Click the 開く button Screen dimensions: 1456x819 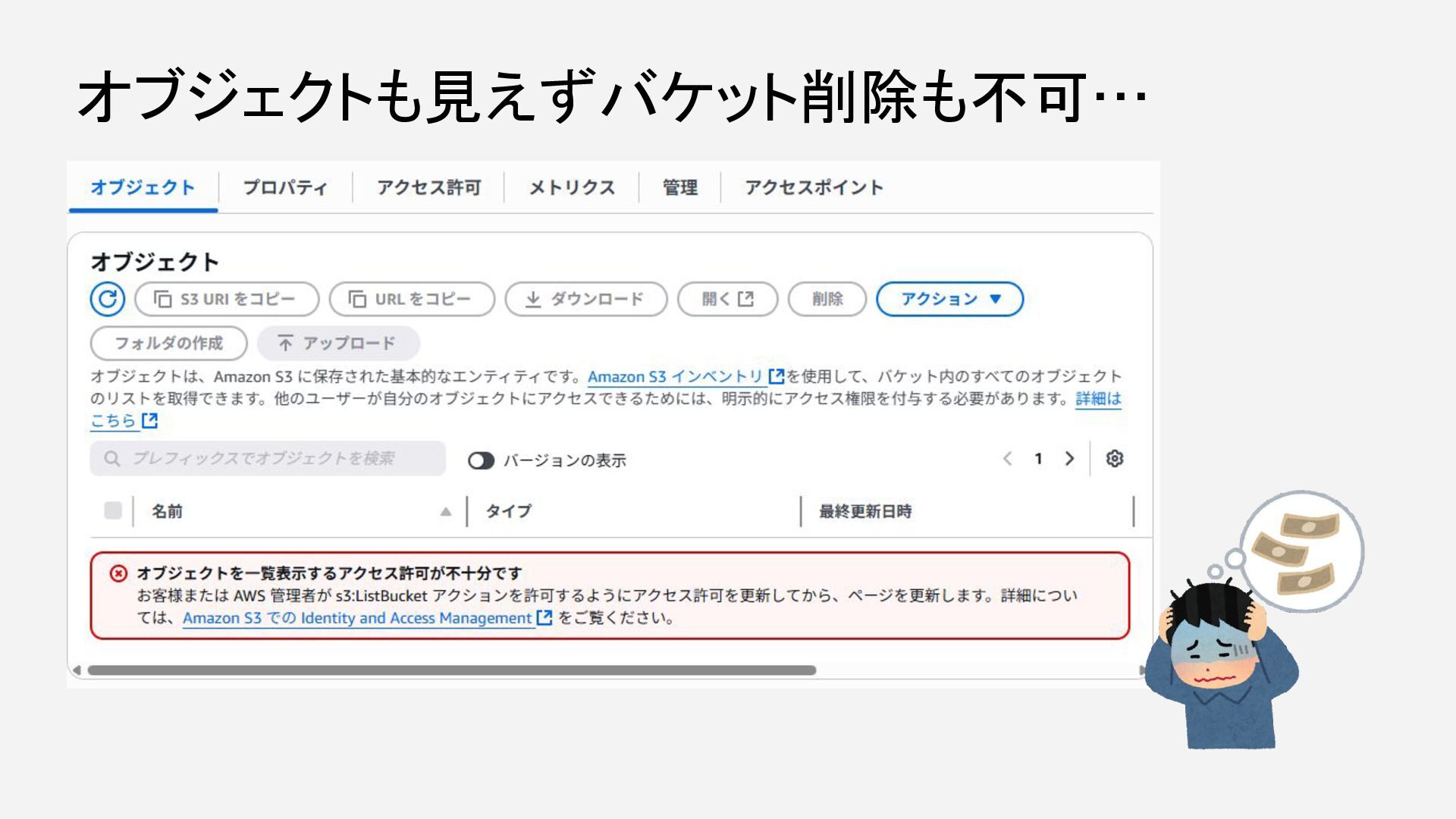[727, 299]
